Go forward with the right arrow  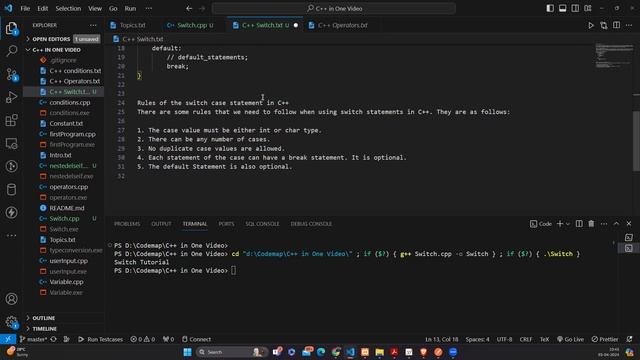[x=202, y=8]
